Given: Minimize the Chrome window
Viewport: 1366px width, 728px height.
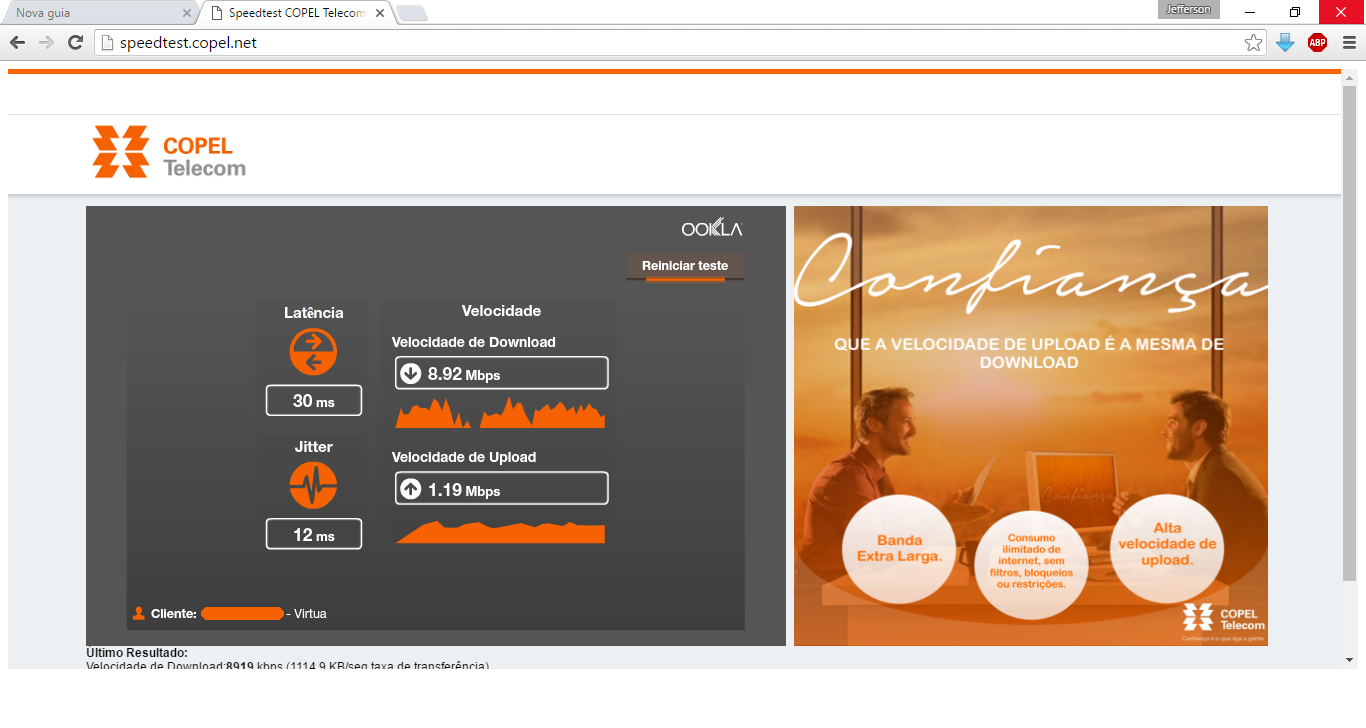Looking at the screenshot, I should coord(1250,12).
